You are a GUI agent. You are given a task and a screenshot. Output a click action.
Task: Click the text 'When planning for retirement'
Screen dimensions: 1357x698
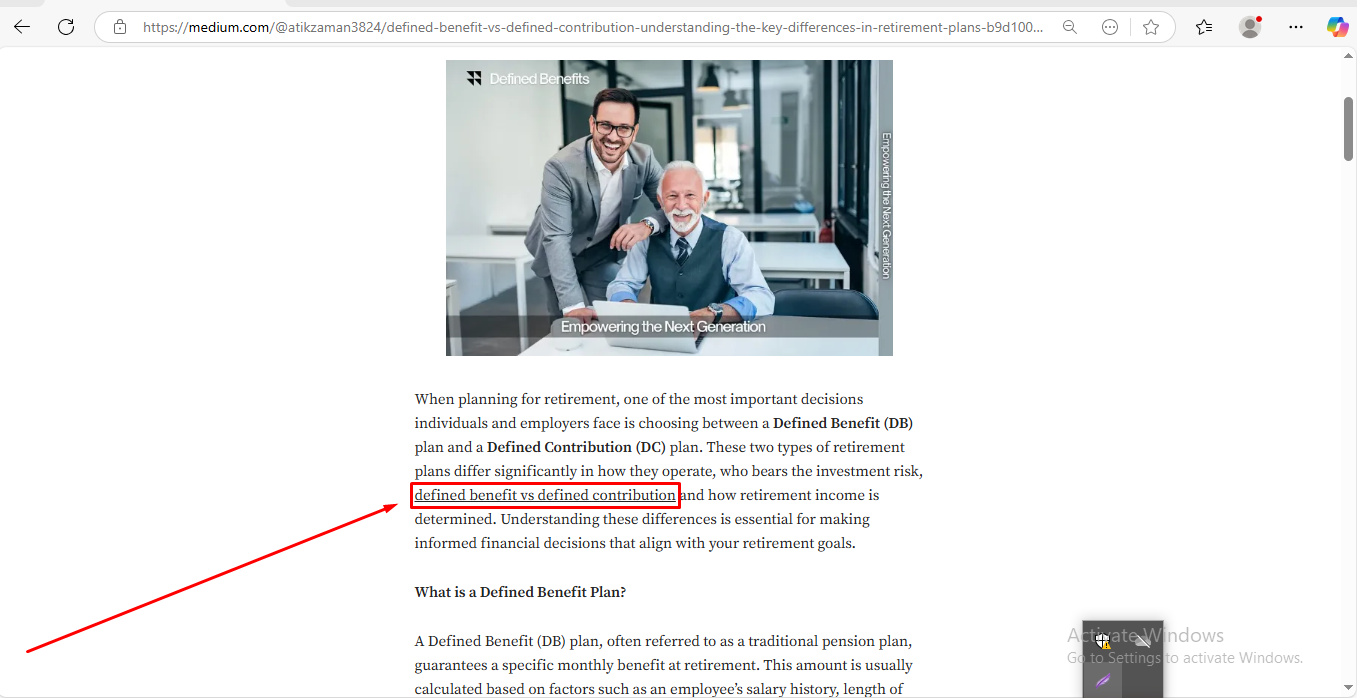(x=515, y=399)
